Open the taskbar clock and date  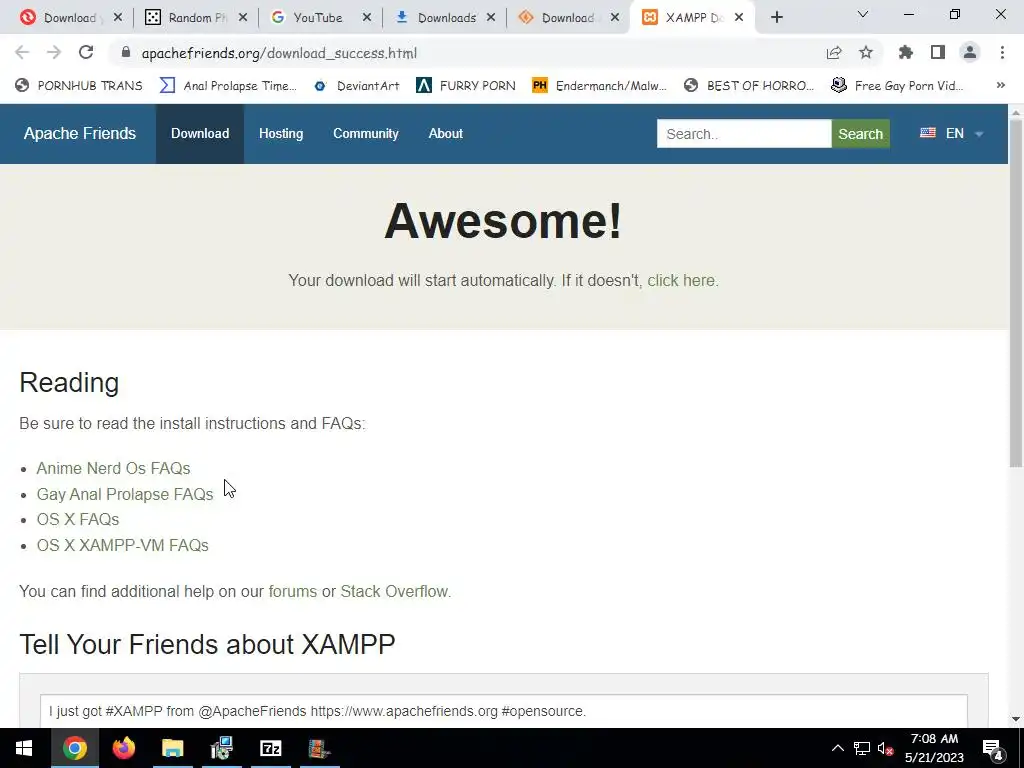click(934, 748)
